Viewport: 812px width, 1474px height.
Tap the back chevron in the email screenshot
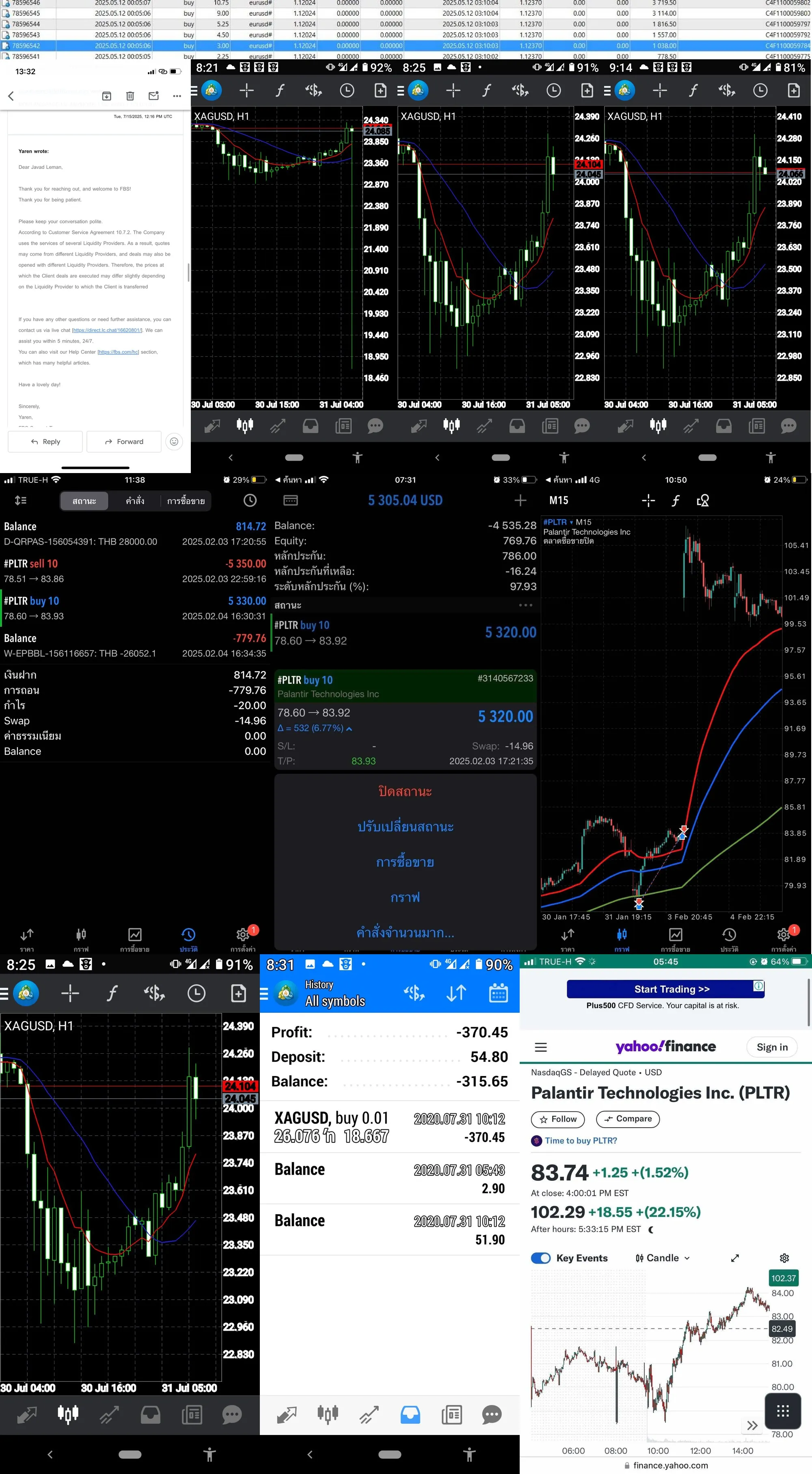pos(11,96)
